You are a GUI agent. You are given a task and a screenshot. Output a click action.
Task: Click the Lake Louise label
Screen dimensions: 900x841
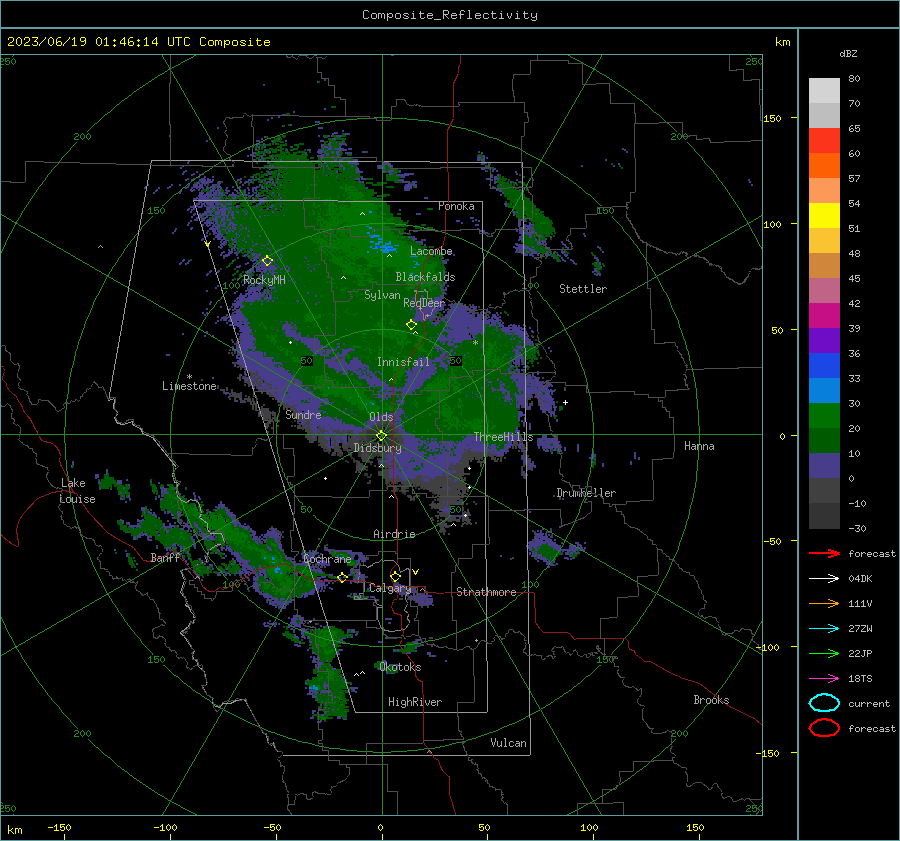point(77,491)
